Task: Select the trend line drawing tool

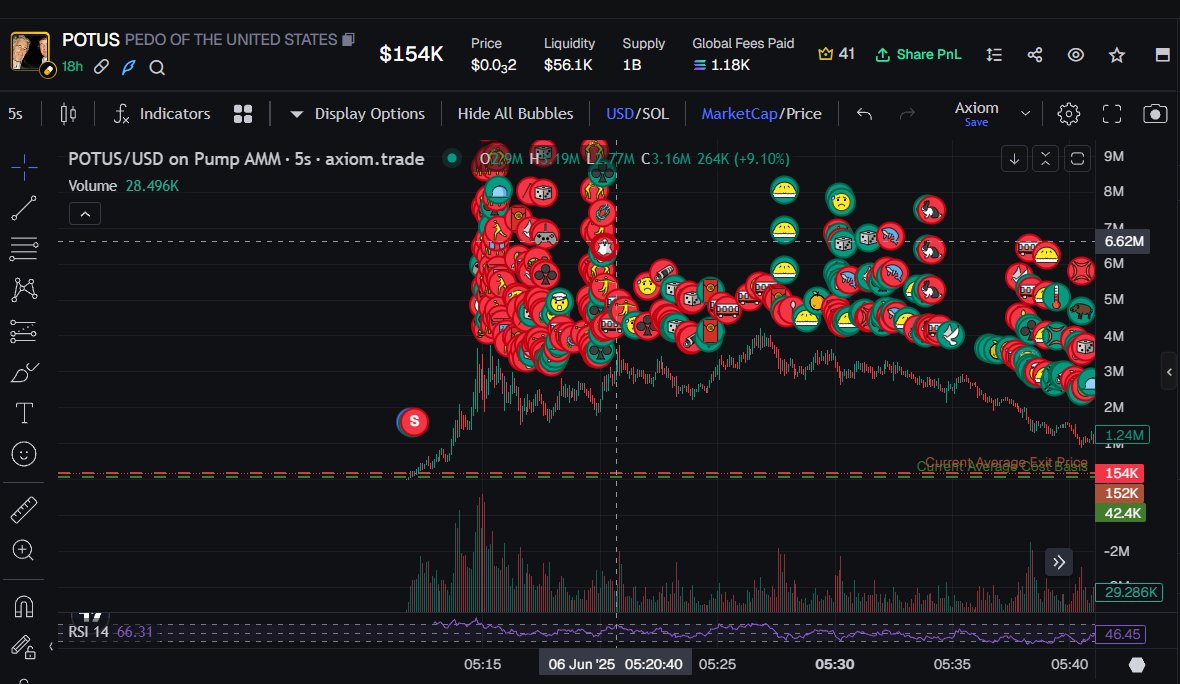Action: tap(24, 208)
